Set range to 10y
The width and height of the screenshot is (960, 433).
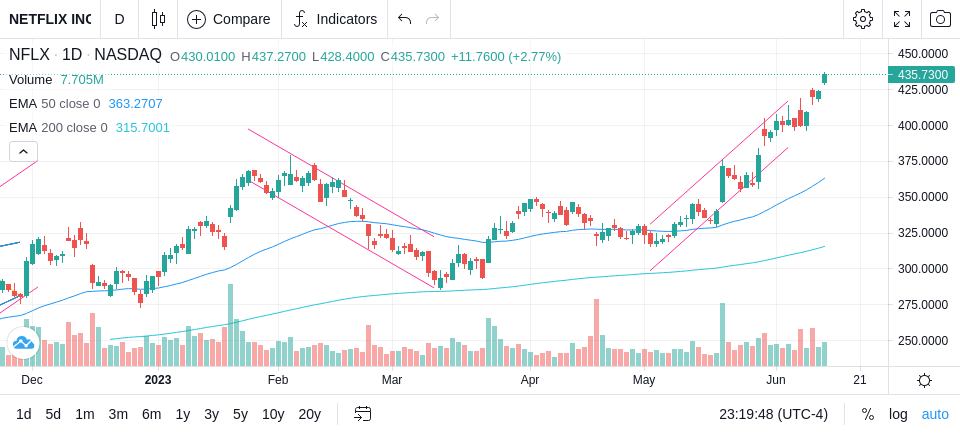point(272,414)
